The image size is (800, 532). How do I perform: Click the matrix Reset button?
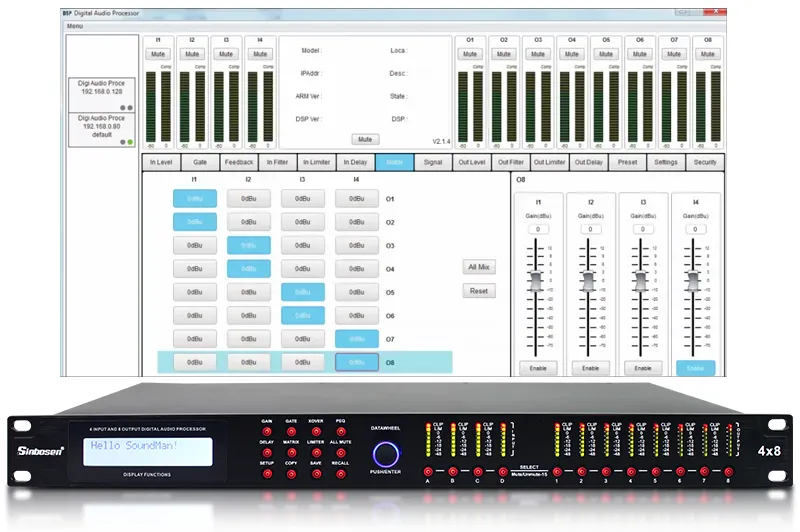coord(479,291)
